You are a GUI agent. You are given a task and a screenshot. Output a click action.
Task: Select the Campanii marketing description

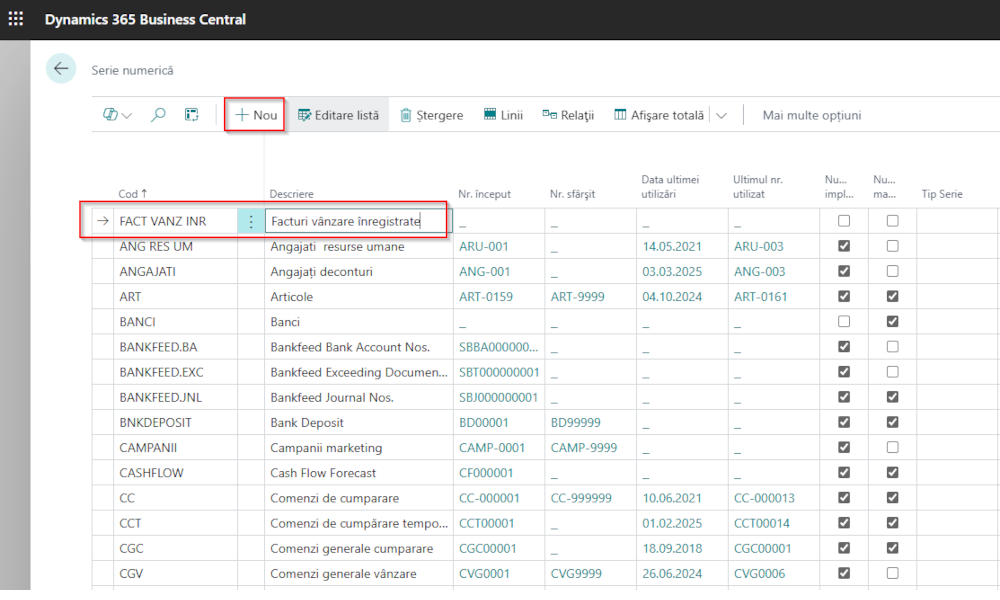pos(326,448)
